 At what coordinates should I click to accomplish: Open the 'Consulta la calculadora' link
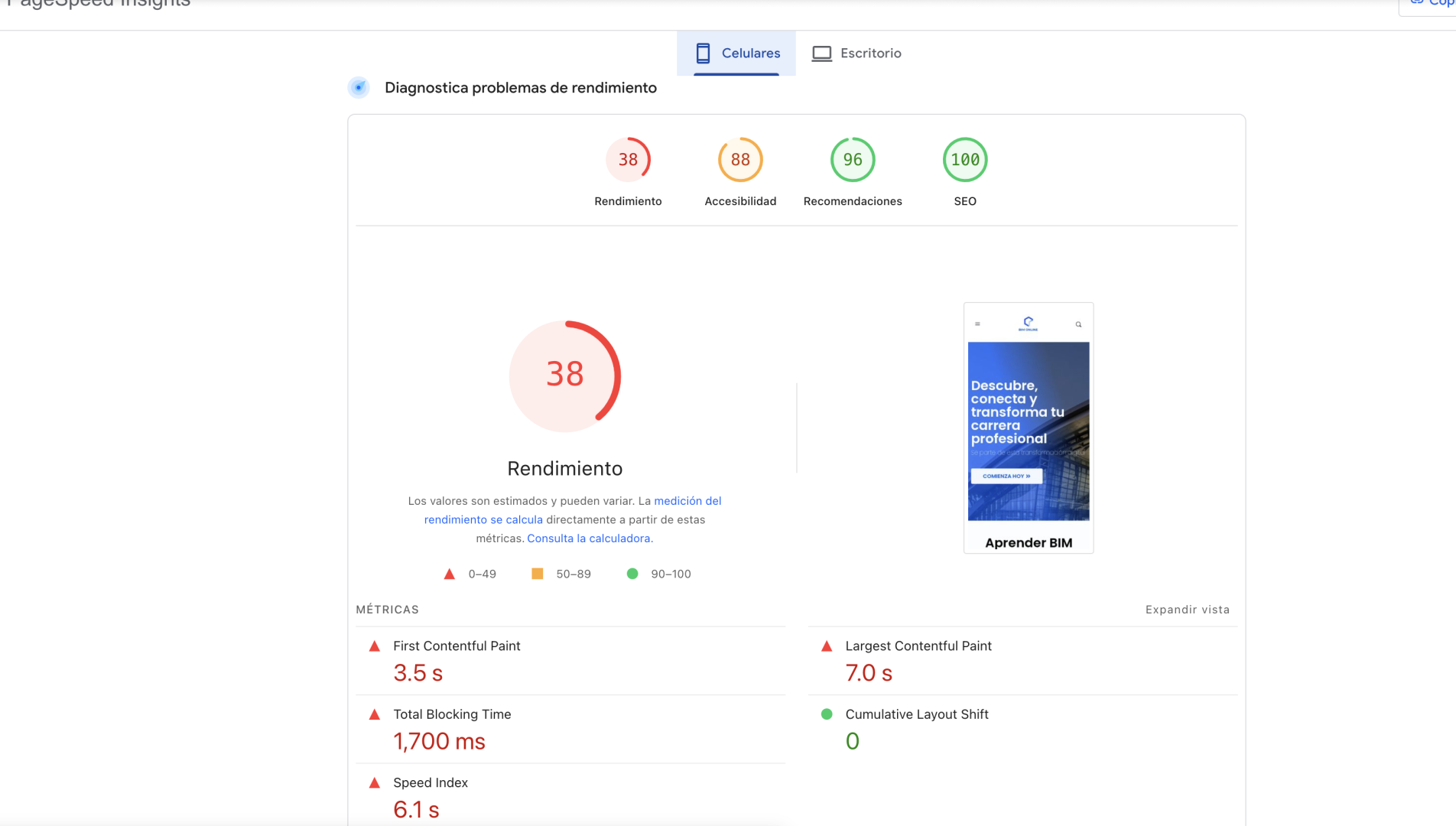click(589, 538)
